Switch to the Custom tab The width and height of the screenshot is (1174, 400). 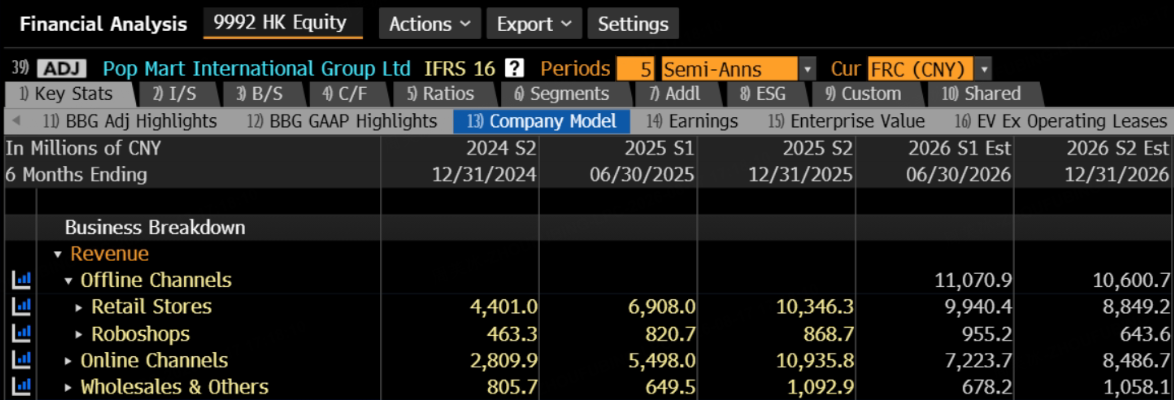(x=863, y=94)
